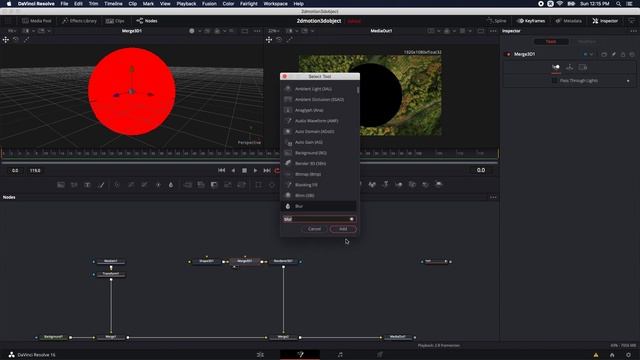Toggle Pass Through Lights checkbox
The width and height of the screenshot is (640, 360).
point(554,81)
